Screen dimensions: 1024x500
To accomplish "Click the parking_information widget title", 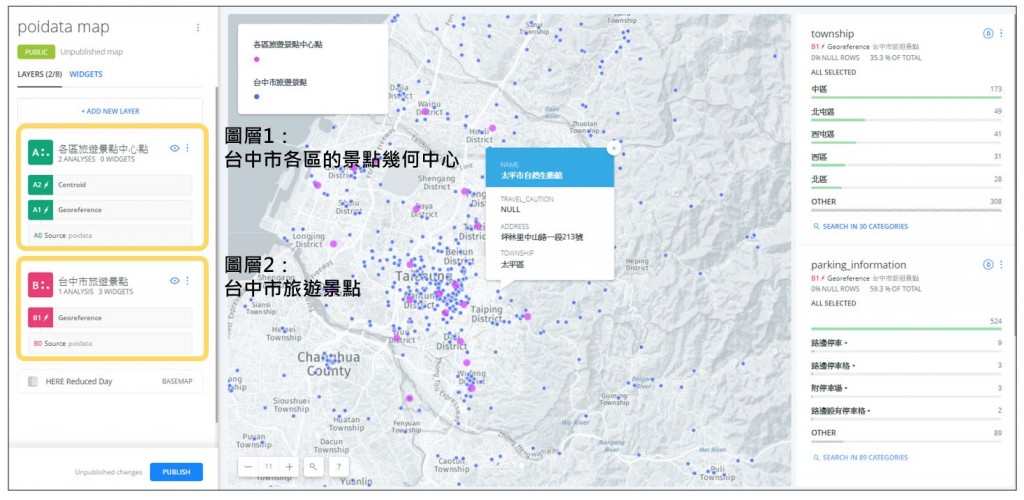I will coord(858,264).
